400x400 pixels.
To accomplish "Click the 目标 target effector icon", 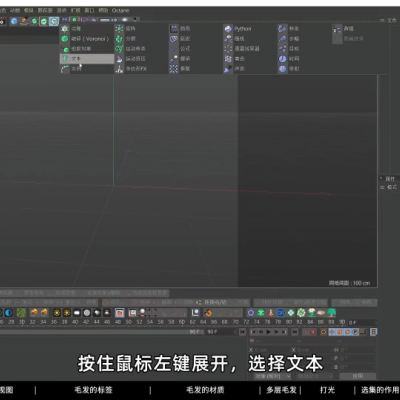I will pyautogui.click(x=283, y=49).
